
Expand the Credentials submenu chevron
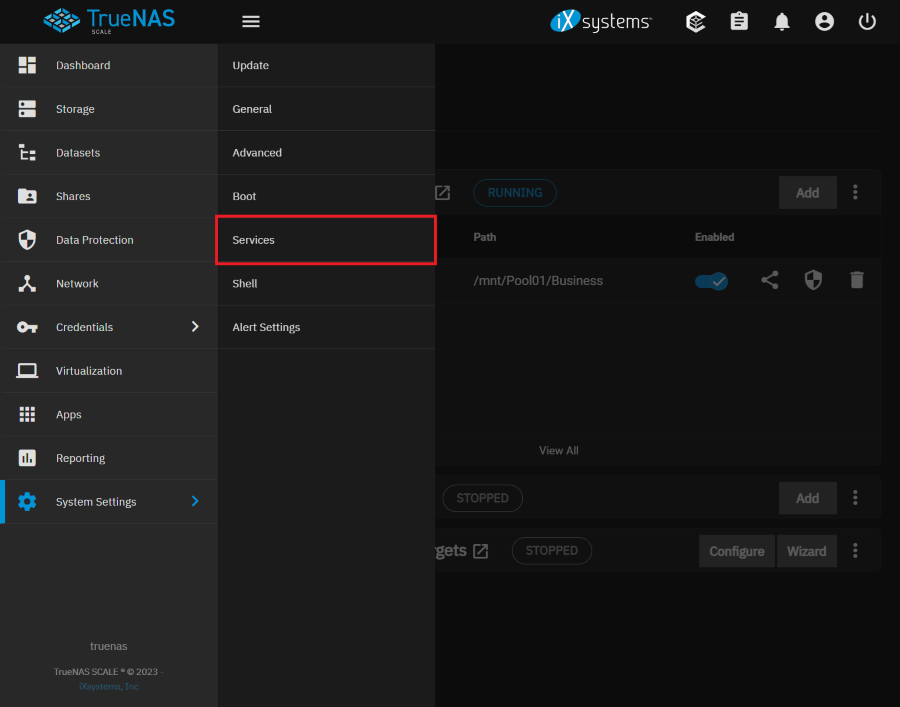click(x=195, y=327)
